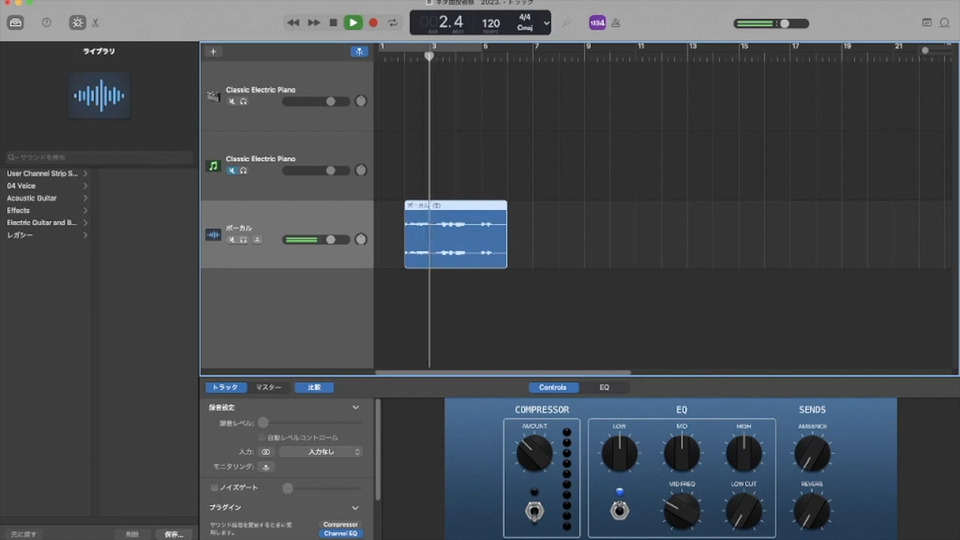Click the red Record button
The image size is (960, 540).
[x=373, y=22]
